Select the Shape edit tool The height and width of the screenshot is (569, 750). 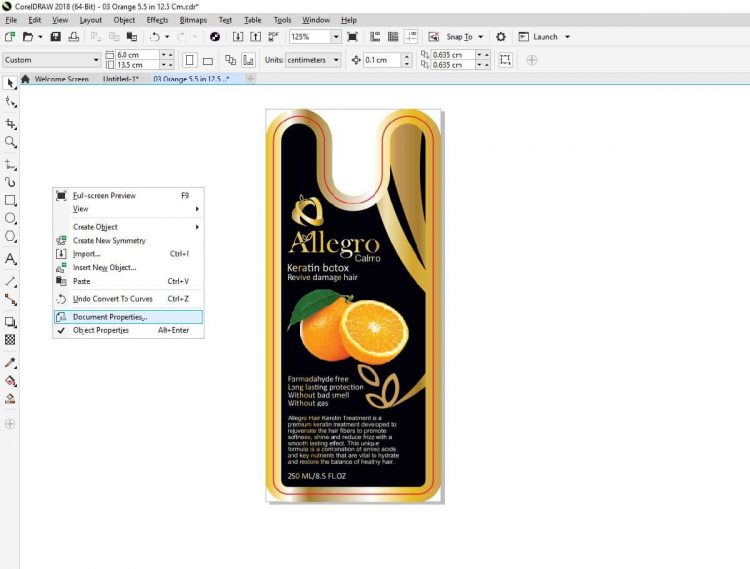click(10, 102)
